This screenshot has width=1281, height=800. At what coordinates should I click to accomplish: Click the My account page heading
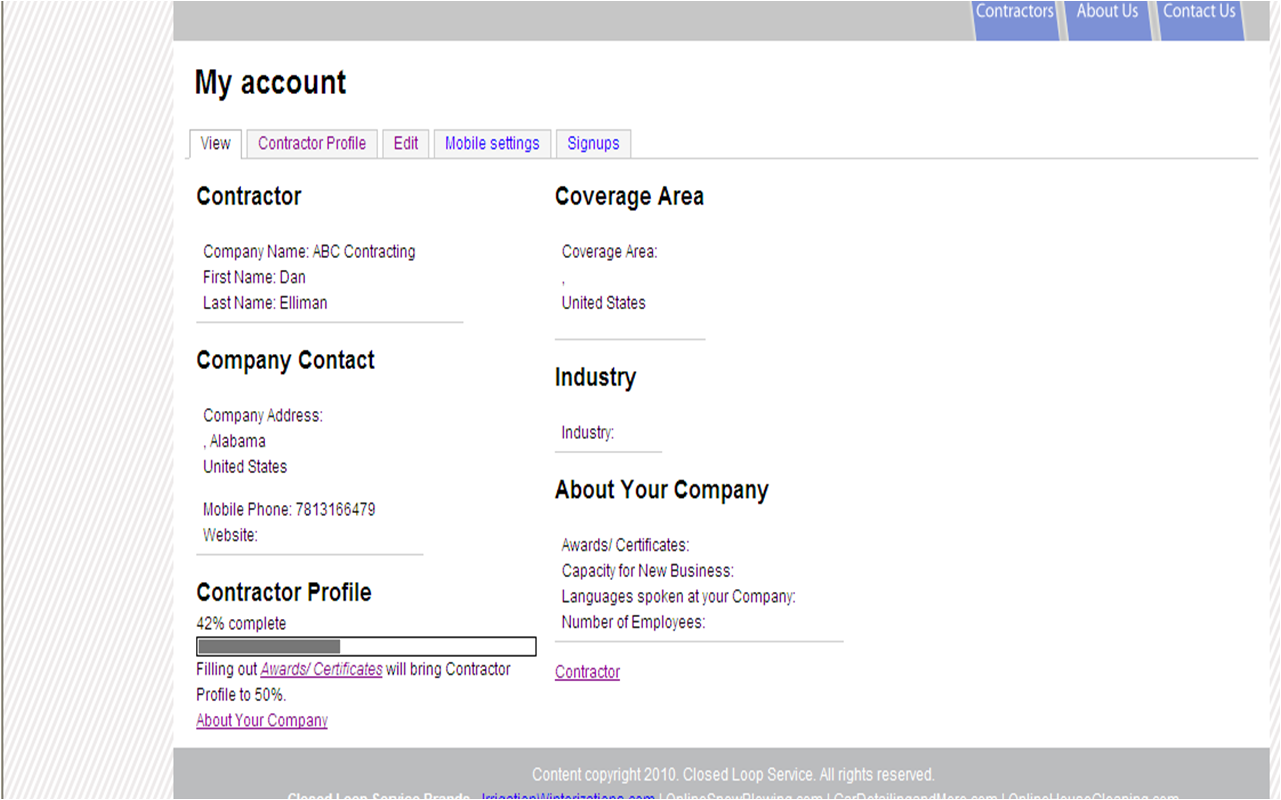tap(270, 82)
